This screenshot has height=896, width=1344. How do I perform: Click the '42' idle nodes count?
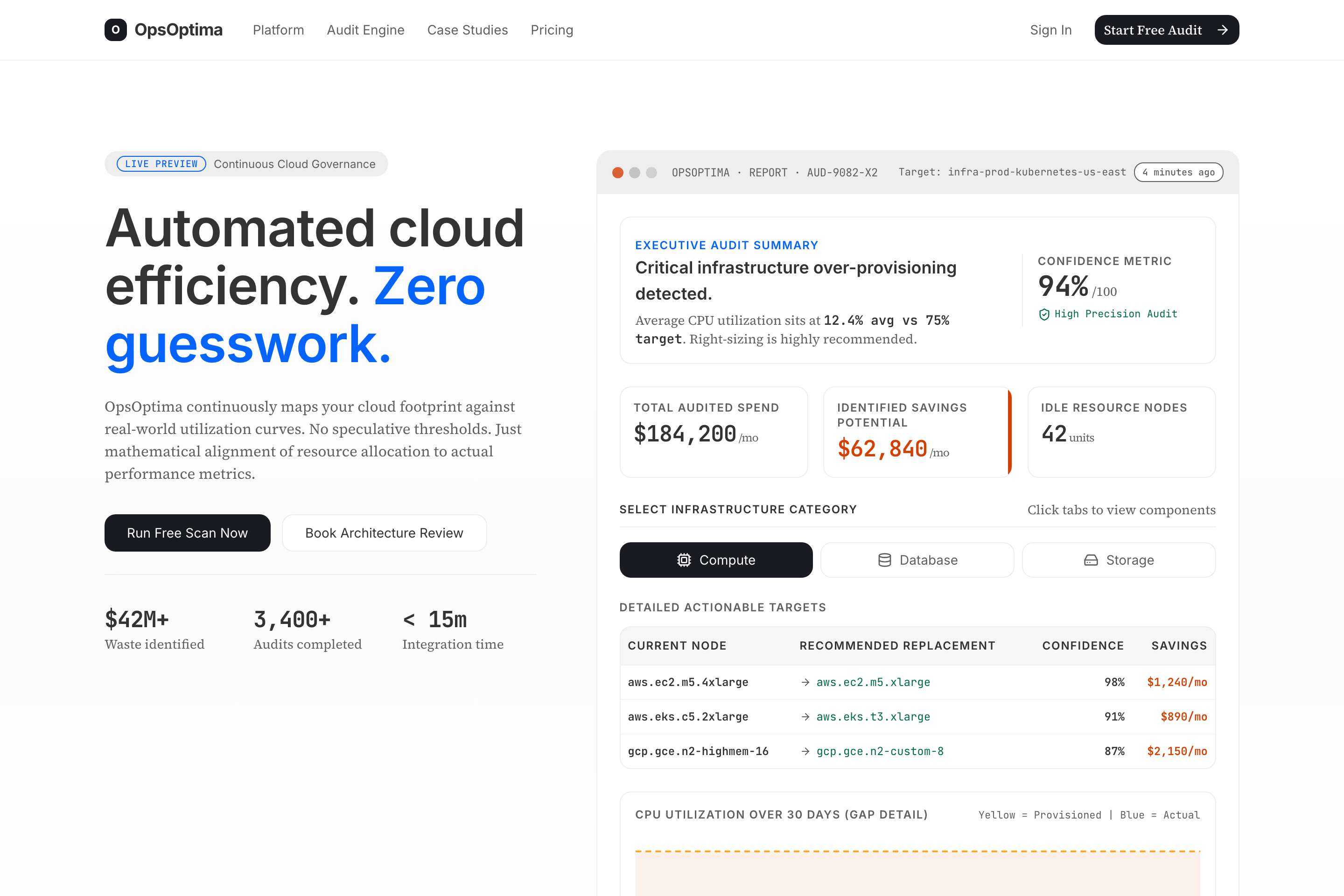1054,434
